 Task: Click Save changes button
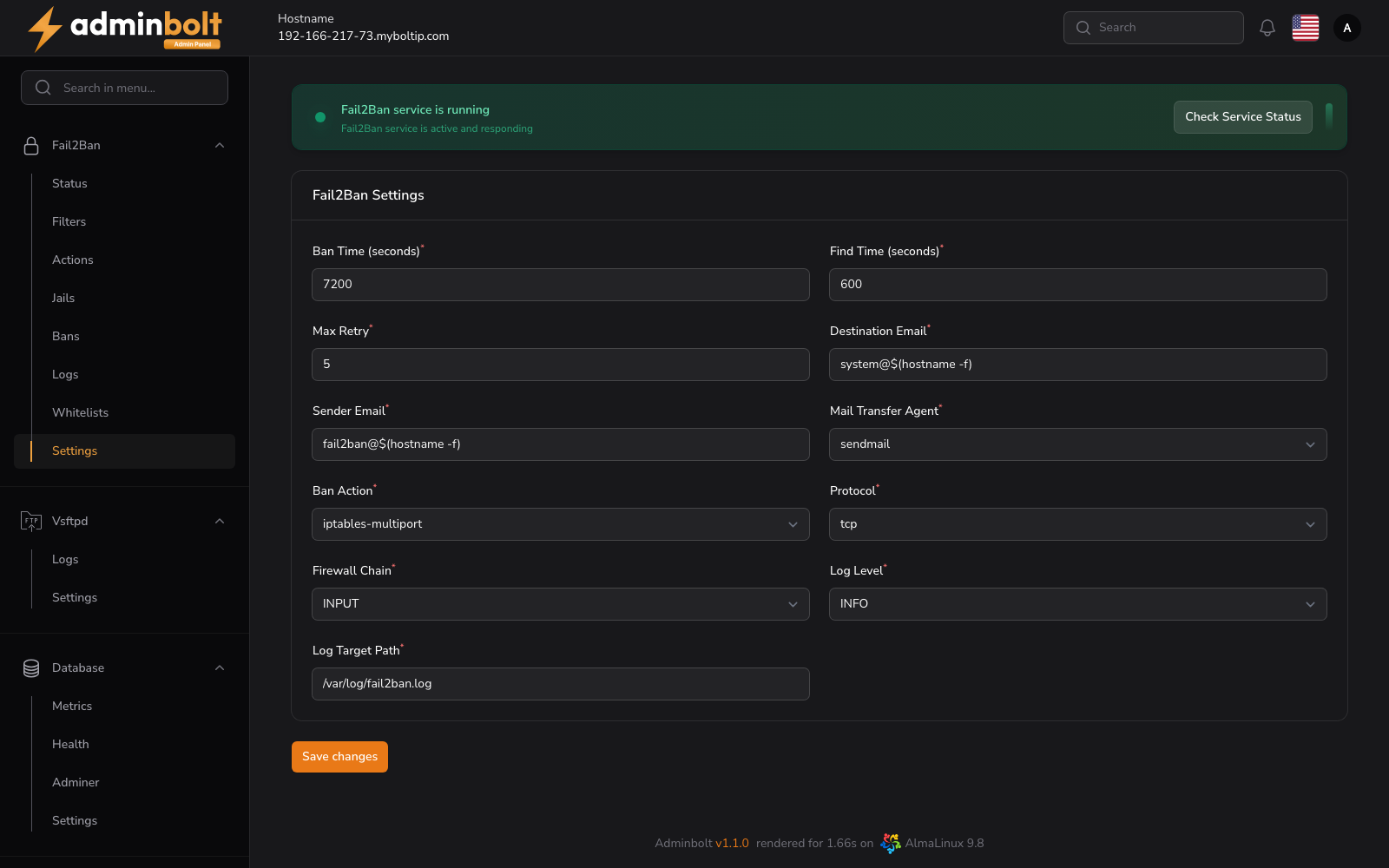pos(339,757)
